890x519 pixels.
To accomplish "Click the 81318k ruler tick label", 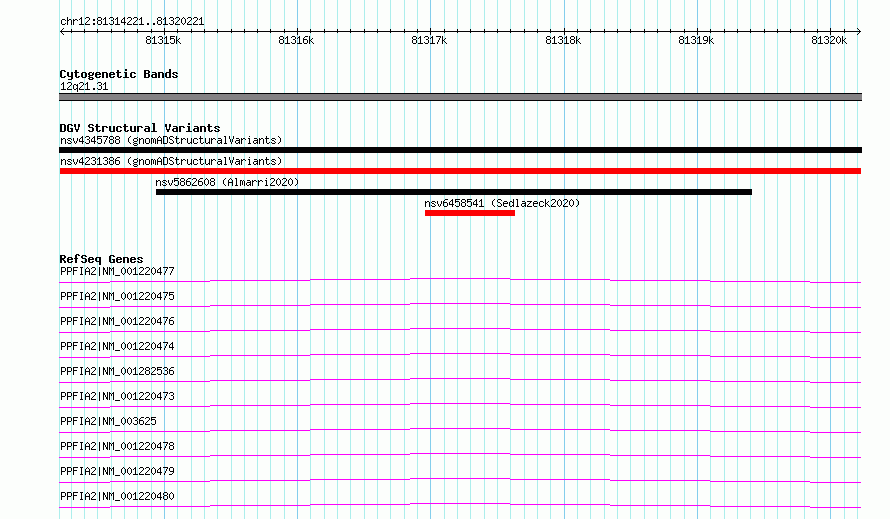I will (563, 40).
